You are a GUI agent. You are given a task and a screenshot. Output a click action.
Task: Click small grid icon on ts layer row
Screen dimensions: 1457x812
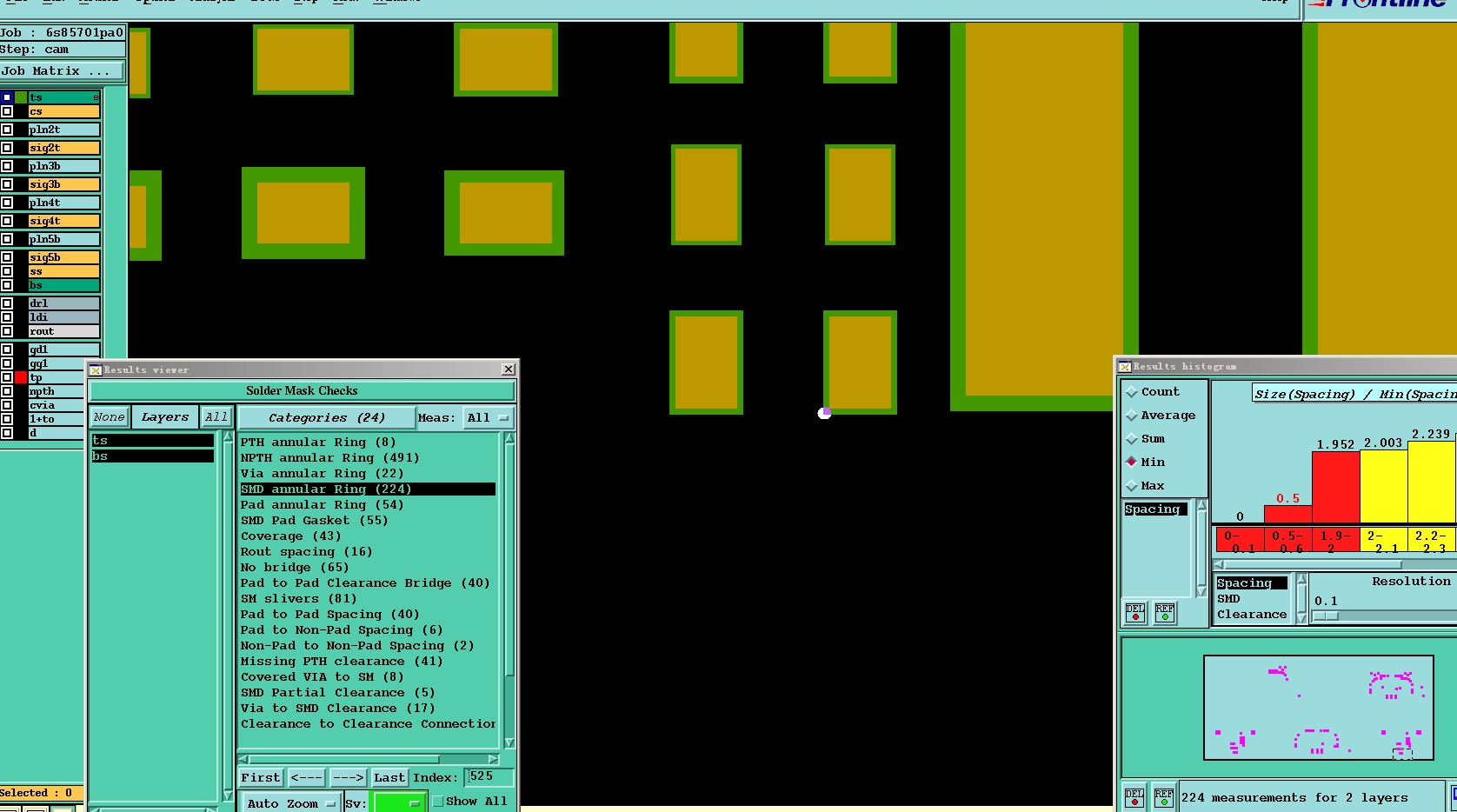coord(96,97)
